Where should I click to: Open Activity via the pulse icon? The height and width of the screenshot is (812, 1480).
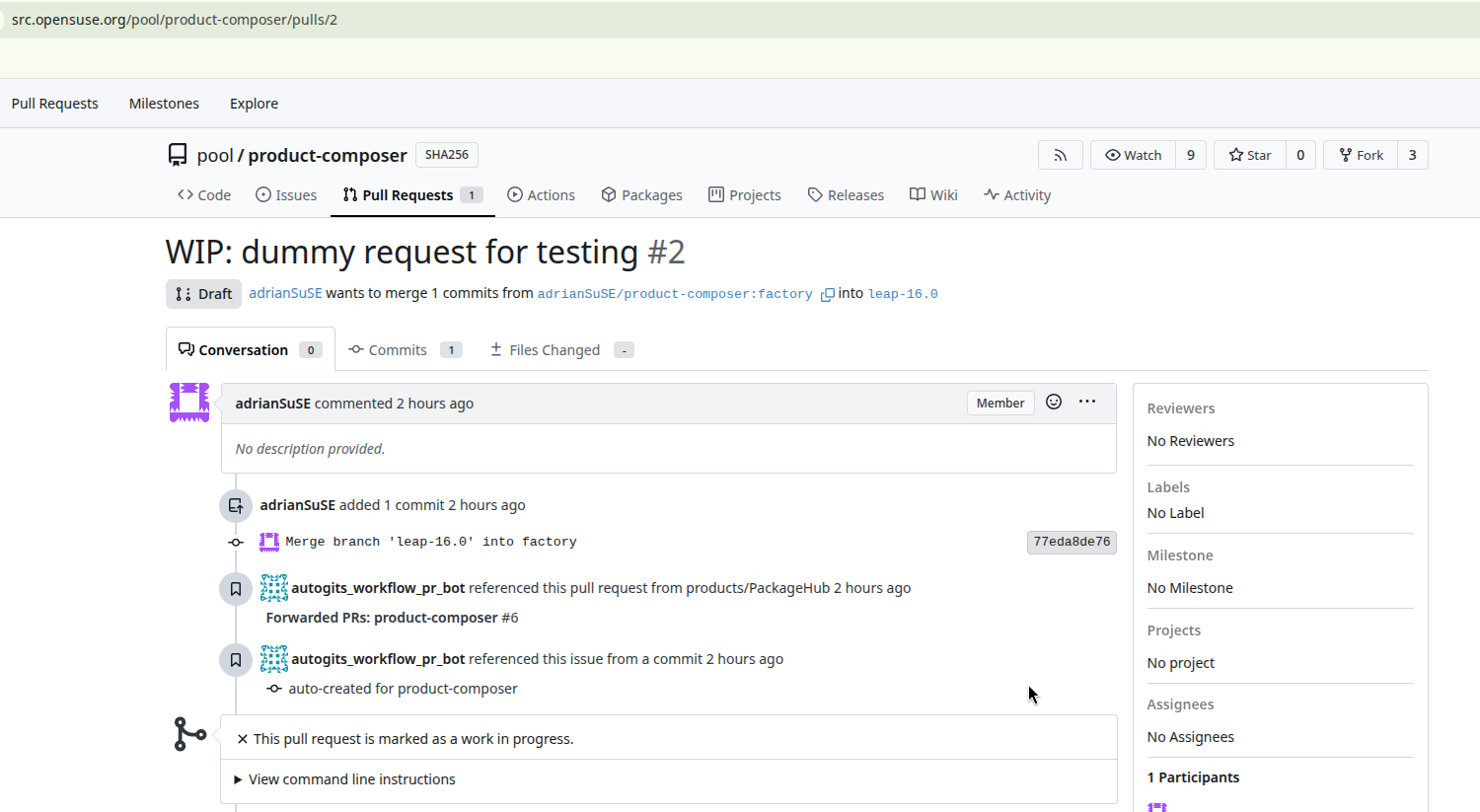click(x=989, y=194)
